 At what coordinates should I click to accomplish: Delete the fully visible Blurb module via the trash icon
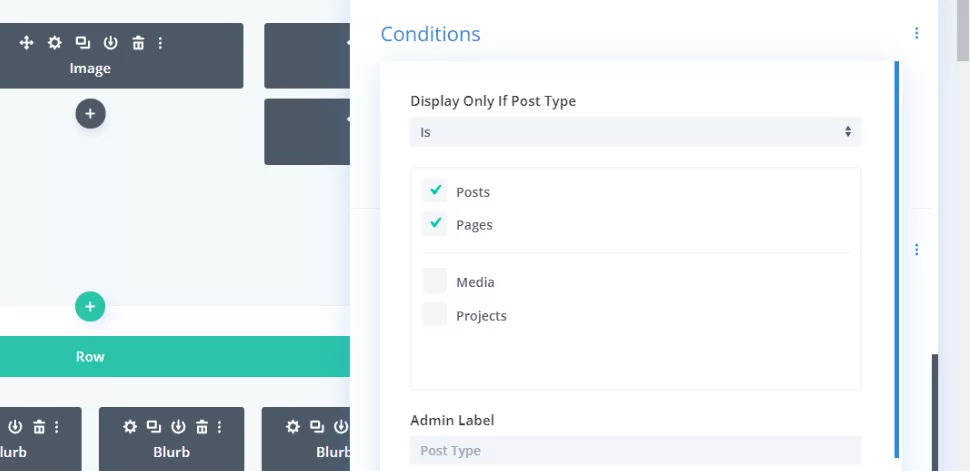point(202,426)
